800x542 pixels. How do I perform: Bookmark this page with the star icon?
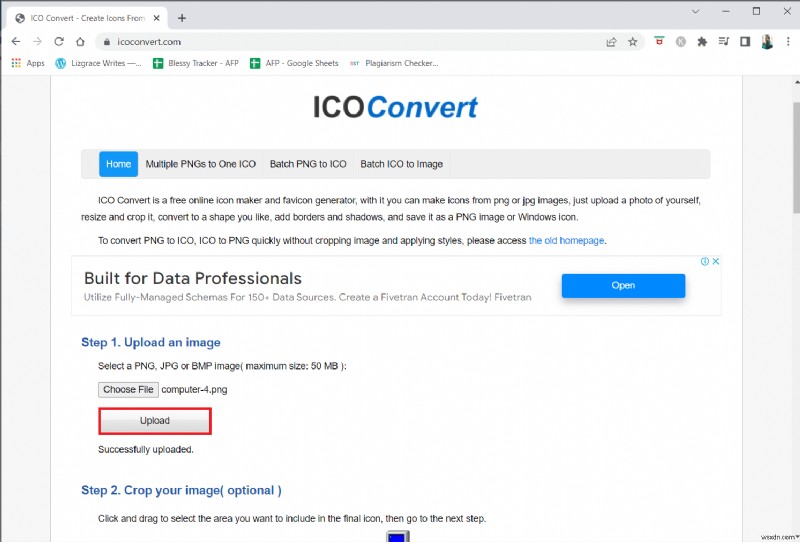click(x=632, y=42)
